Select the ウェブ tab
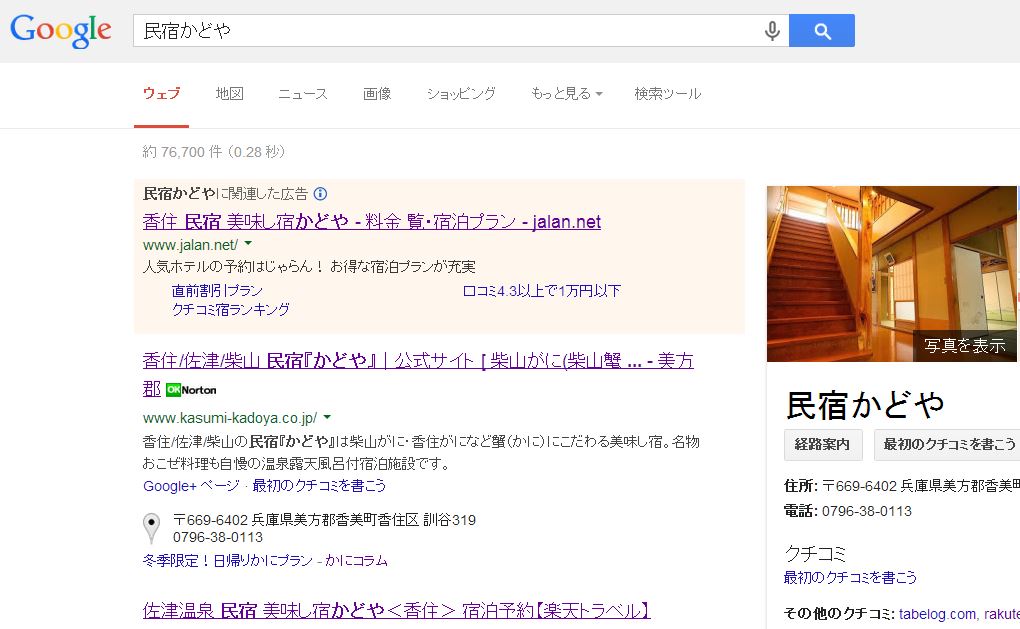The image size is (1020, 629). point(161,94)
